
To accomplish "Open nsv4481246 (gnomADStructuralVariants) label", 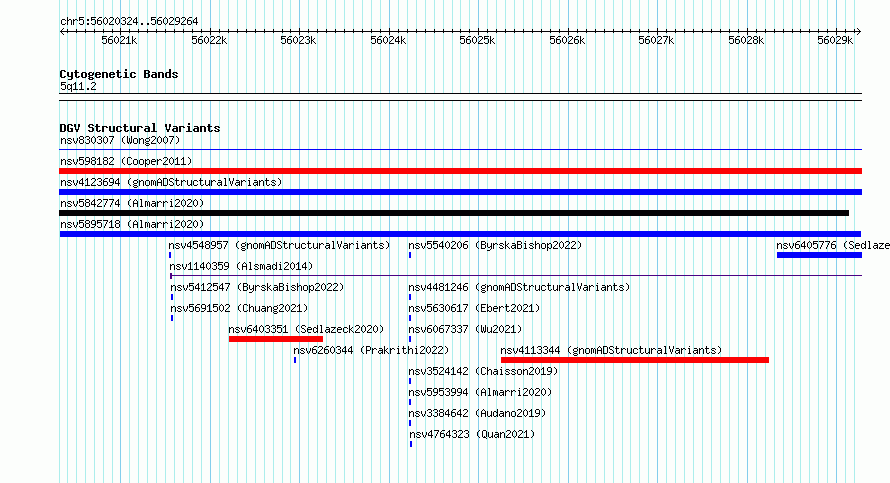I will tap(519, 287).
